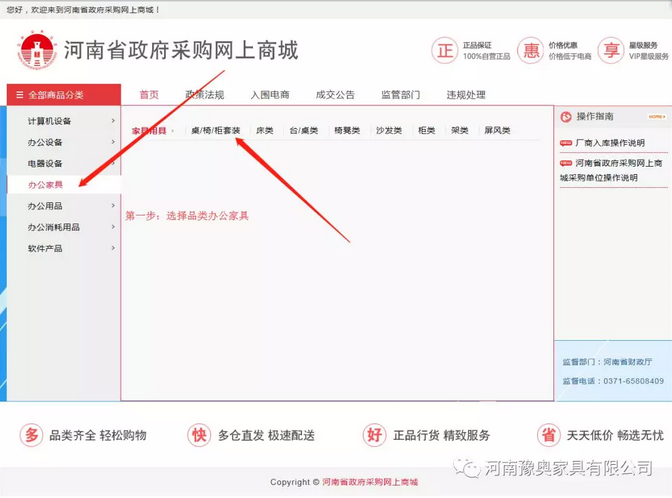The image size is (672, 498).
Task: Expand the 办公用品 category chevron
Action: click(x=113, y=206)
